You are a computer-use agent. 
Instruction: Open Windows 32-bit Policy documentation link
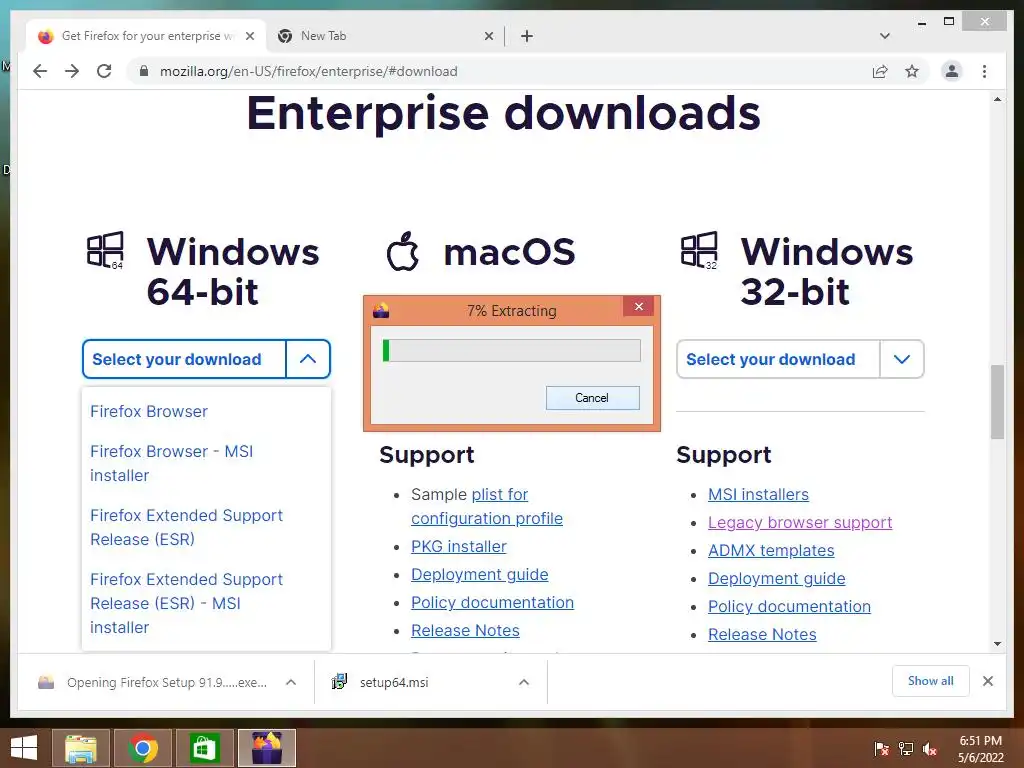[790, 607]
